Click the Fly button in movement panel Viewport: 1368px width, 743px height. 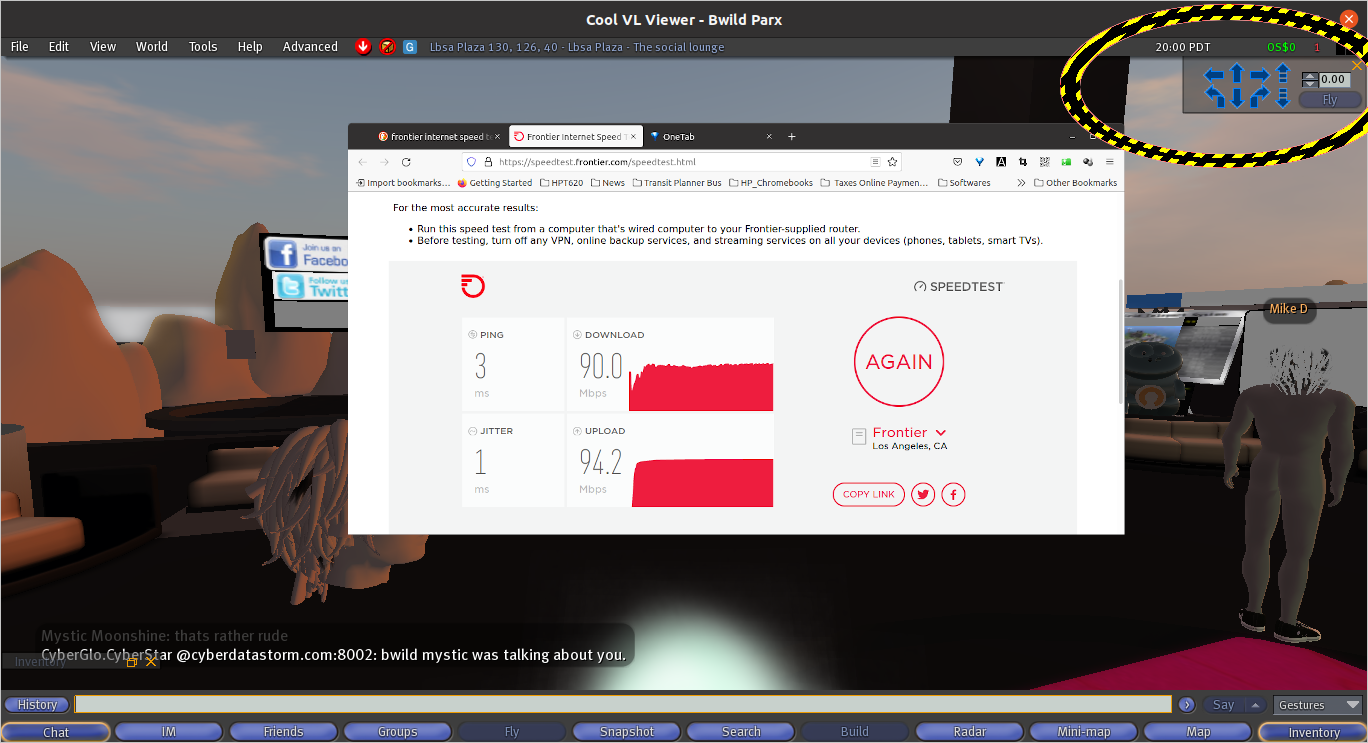point(1330,100)
